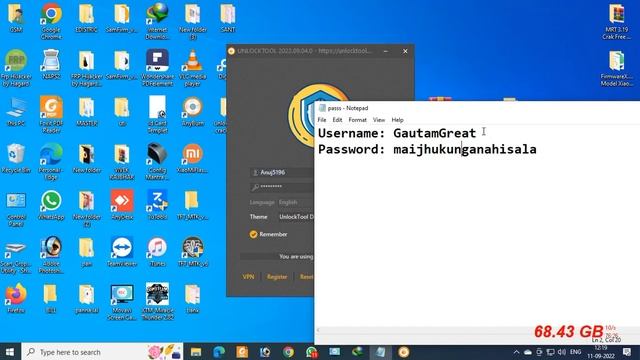Image resolution: width=640 pixels, height=360 pixels.
Task: Open the View menu in Notepad
Action: (x=379, y=120)
